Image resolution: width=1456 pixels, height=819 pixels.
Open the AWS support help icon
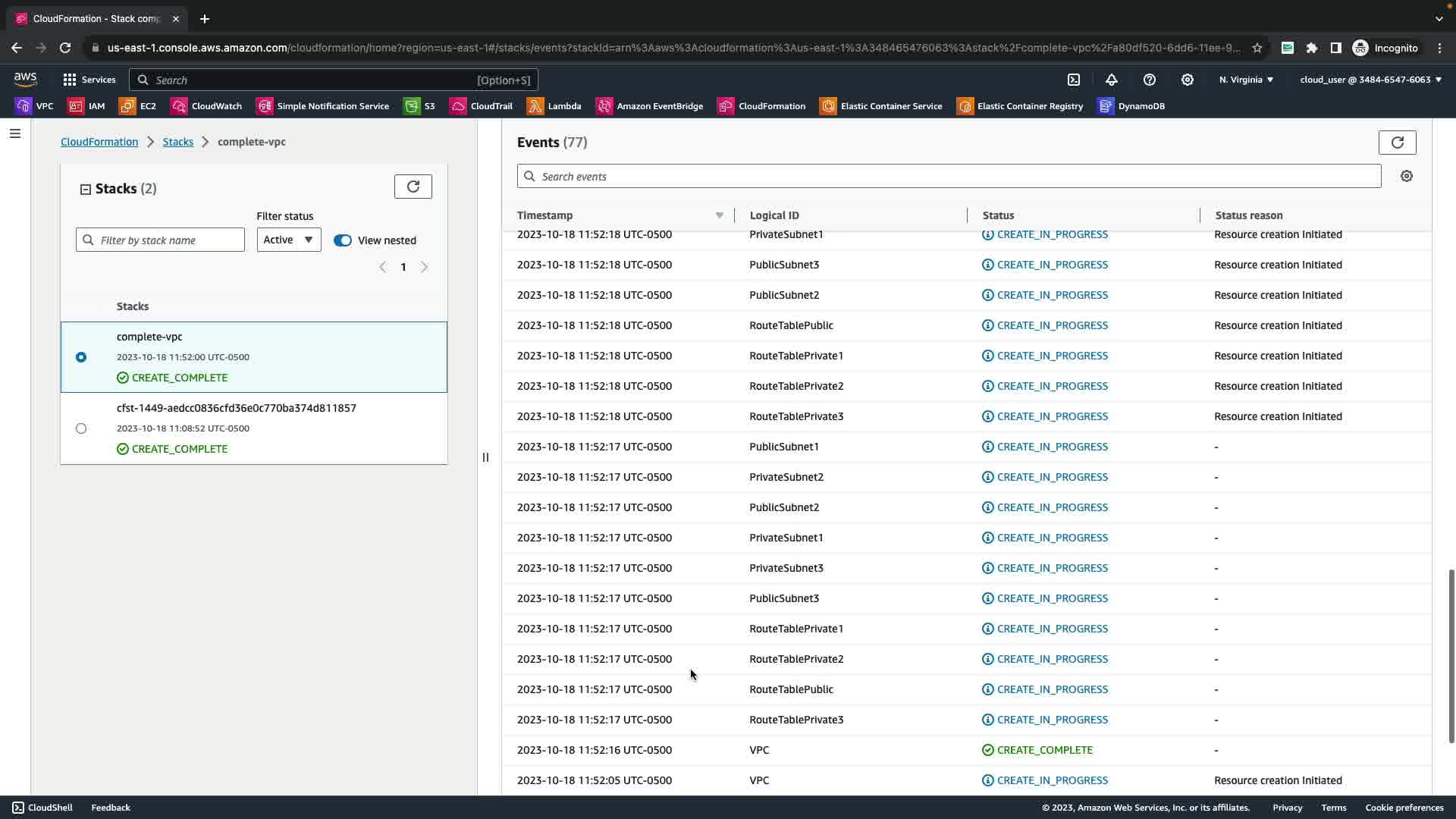(1150, 80)
